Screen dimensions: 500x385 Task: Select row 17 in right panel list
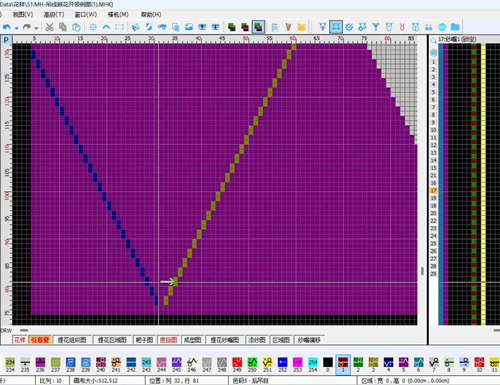433,191
